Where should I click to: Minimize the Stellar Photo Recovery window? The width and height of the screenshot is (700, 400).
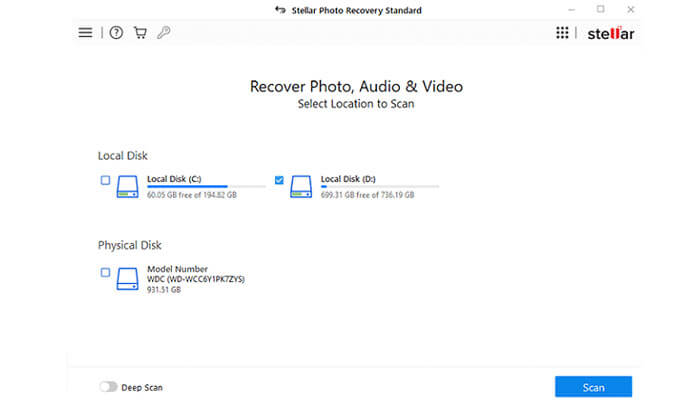click(x=571, y=9)
